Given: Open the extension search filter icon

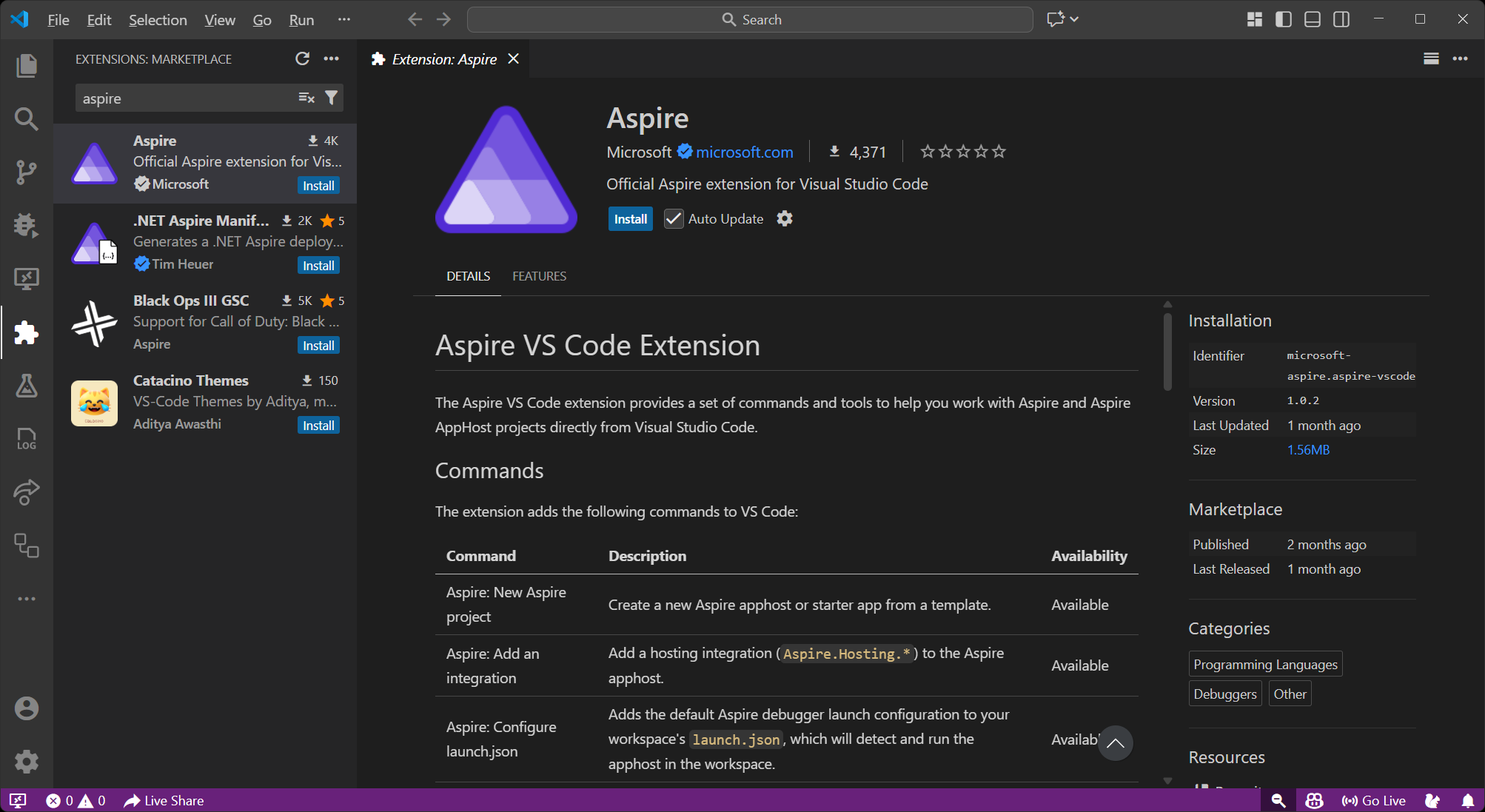Looking at the screenshot, I should coord(331,97).
